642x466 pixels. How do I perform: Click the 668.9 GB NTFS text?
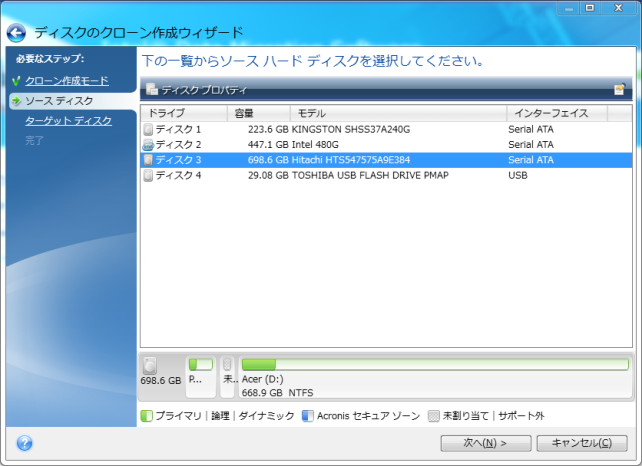coord(277,393)
